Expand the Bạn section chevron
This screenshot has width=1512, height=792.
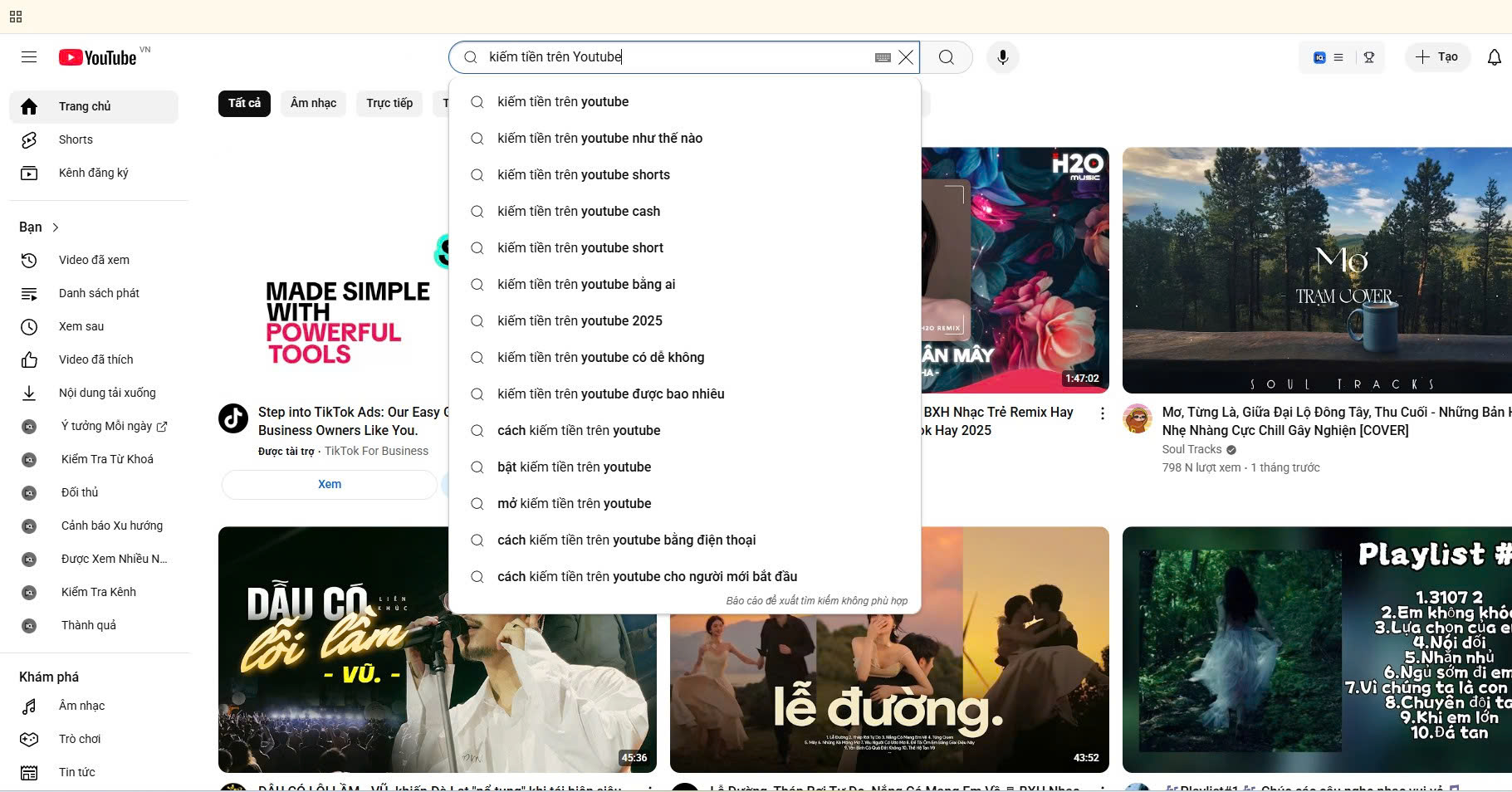point(56,227)
